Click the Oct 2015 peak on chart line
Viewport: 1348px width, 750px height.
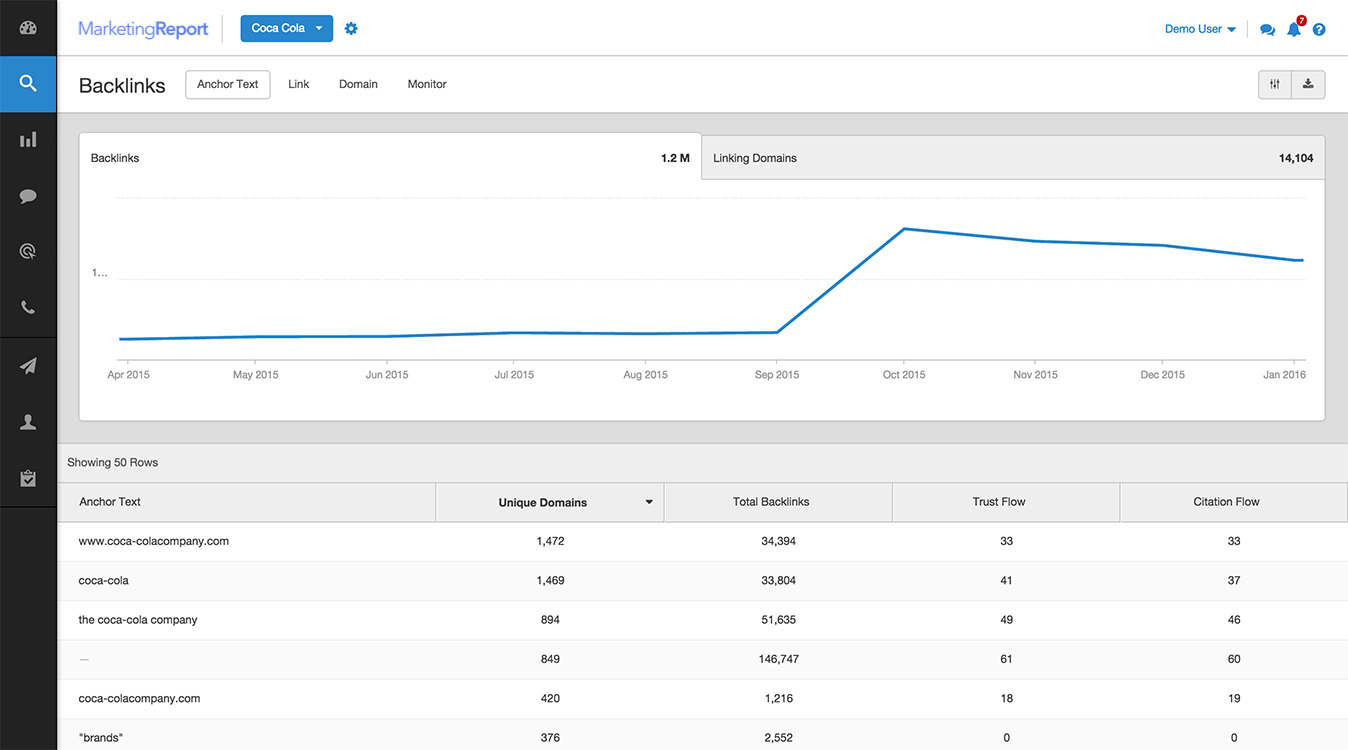point(905,229)
